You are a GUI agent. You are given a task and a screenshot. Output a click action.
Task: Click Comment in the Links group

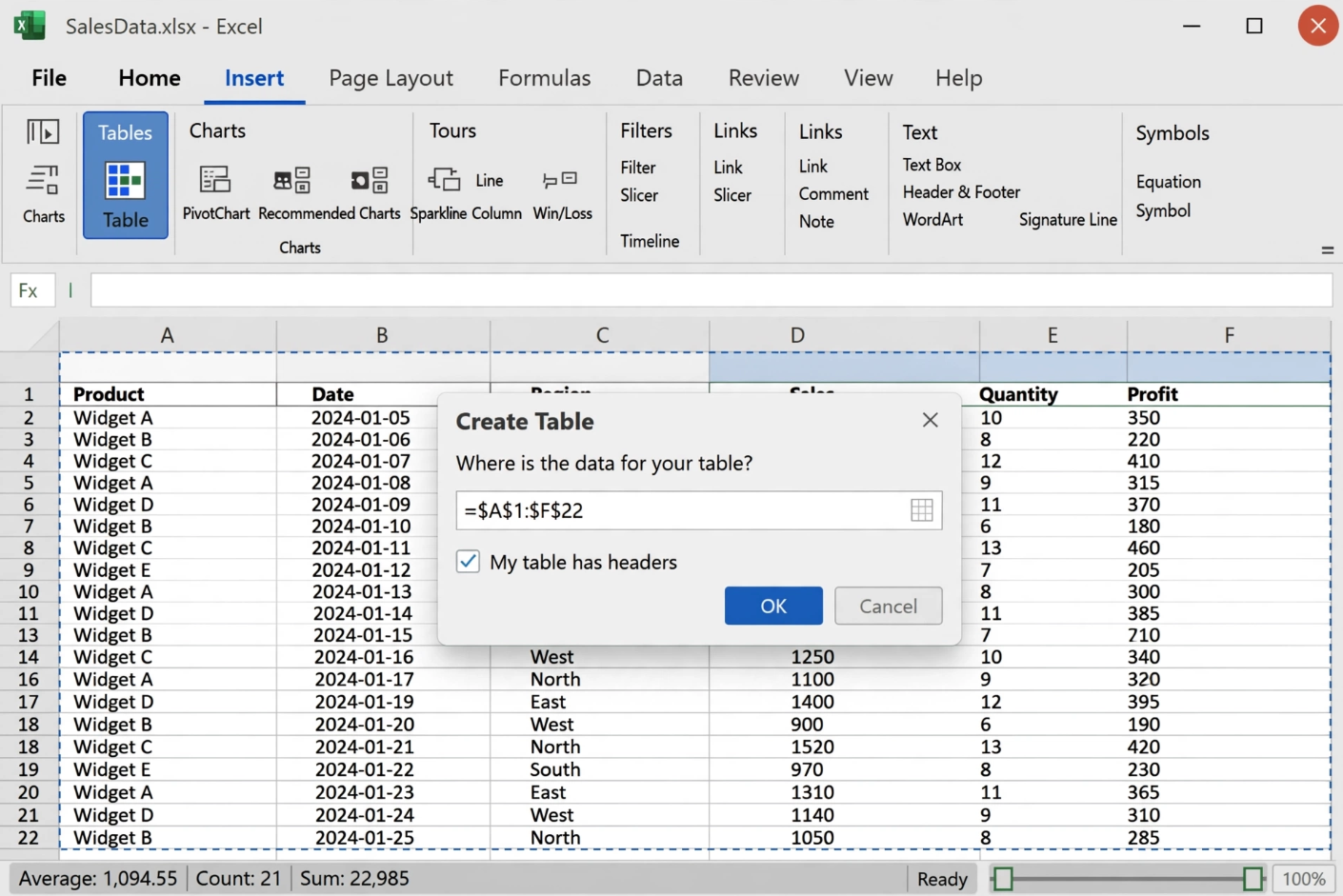click(833, 193)
